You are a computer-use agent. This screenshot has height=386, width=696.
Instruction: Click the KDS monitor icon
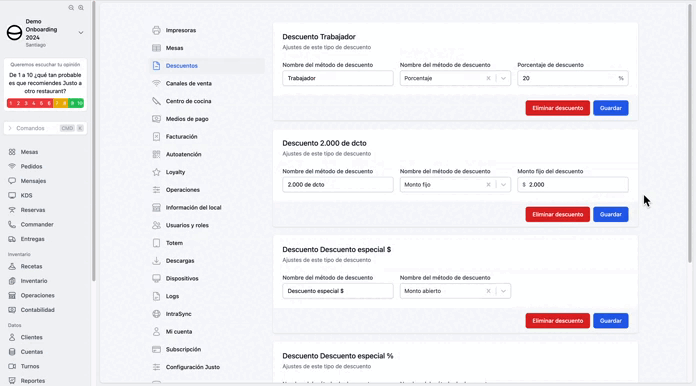[x=12, y=195]
